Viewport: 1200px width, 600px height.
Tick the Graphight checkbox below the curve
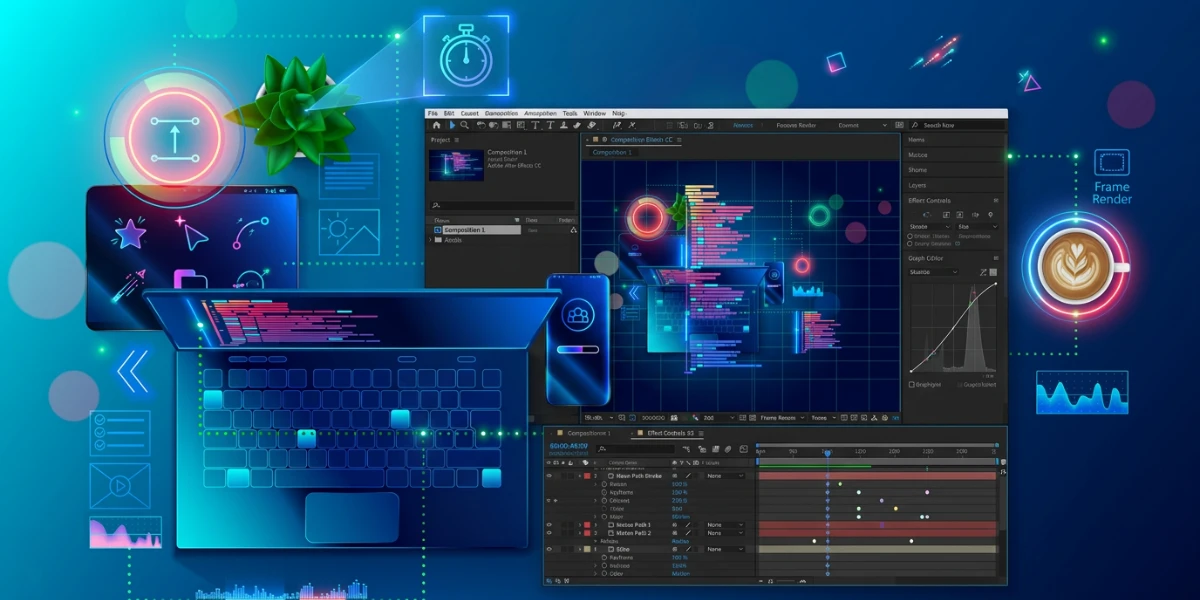[x=911, y=384]
